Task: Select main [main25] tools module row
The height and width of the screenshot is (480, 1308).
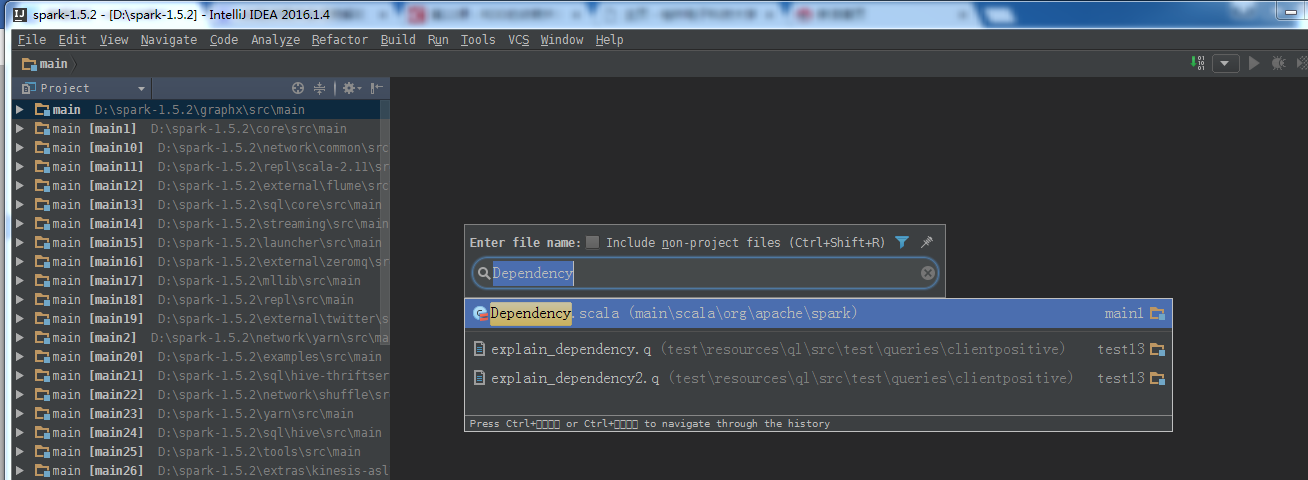Action: (x=200, y=451)
